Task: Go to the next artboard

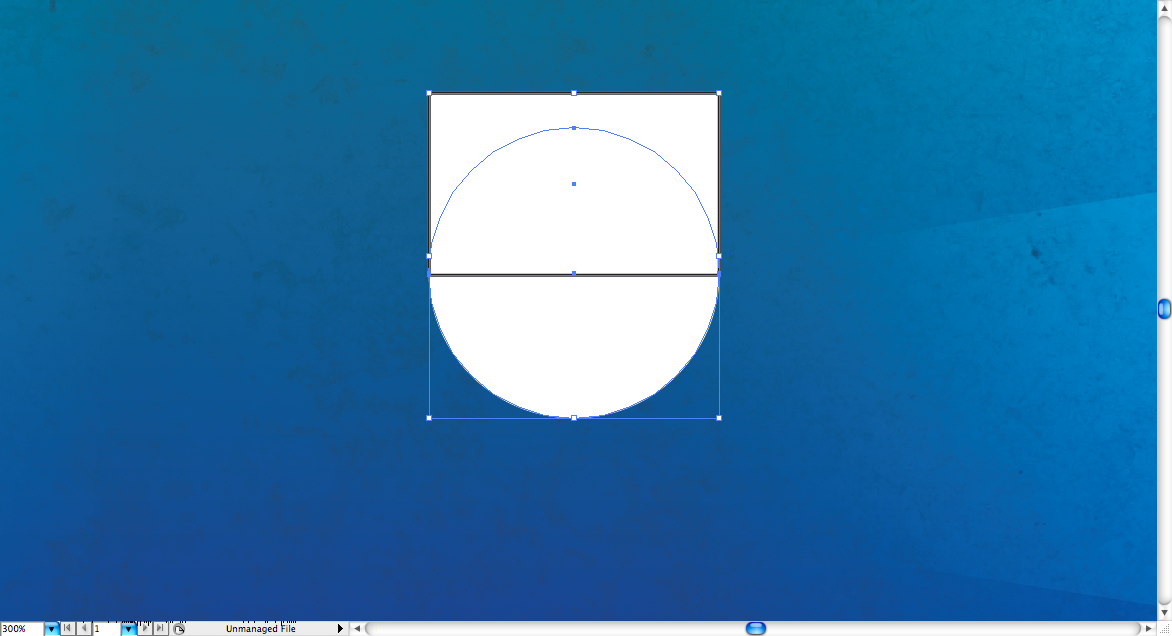Action: click(x=145, y=629)
